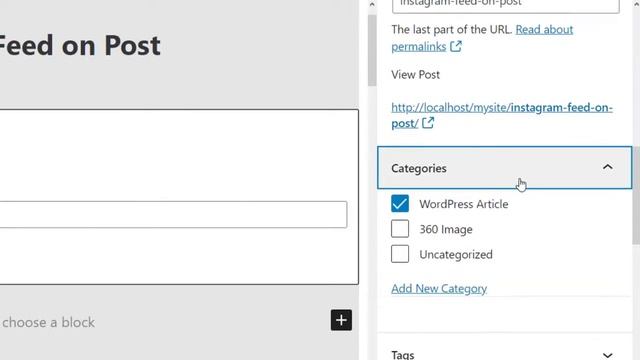This screenshot has height=360, width=640.
Task: Click the right edge scrollbar thumb
Action: click(x=636, y=196)
